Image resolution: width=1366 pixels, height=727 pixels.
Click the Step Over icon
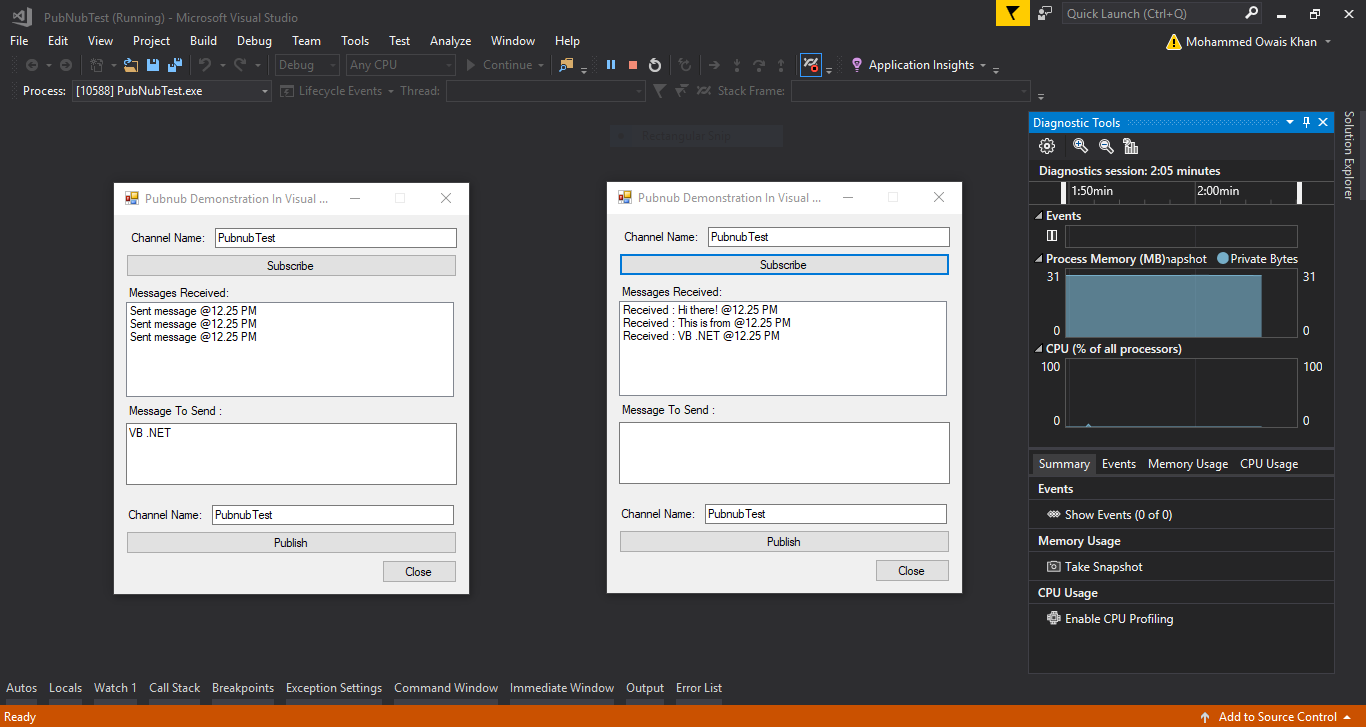759,65
